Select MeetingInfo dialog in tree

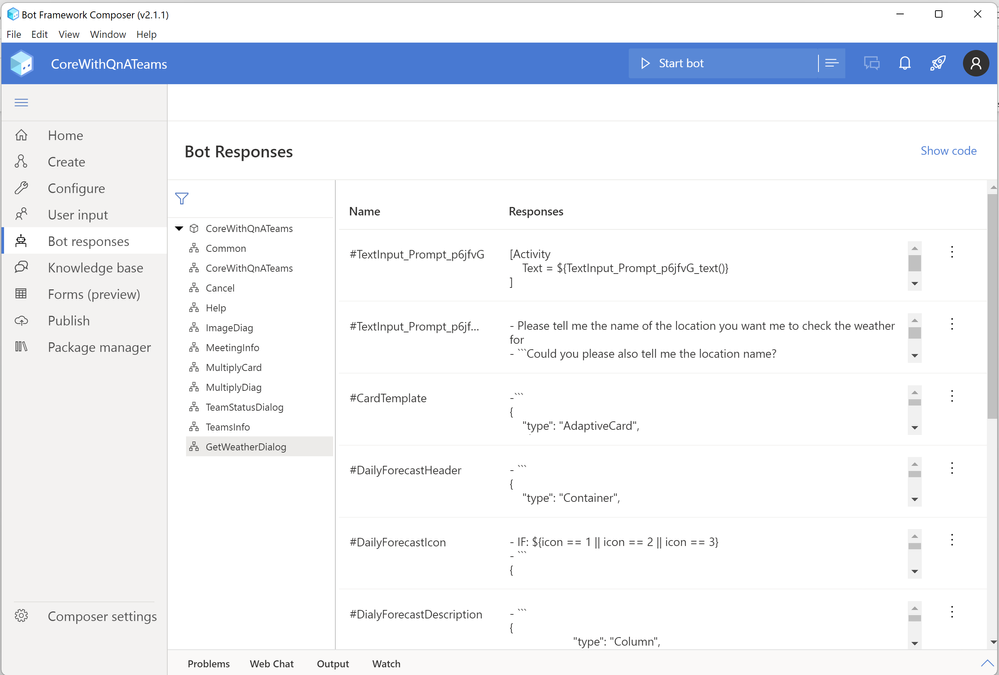pyautogui.click(x=232, y=348)
